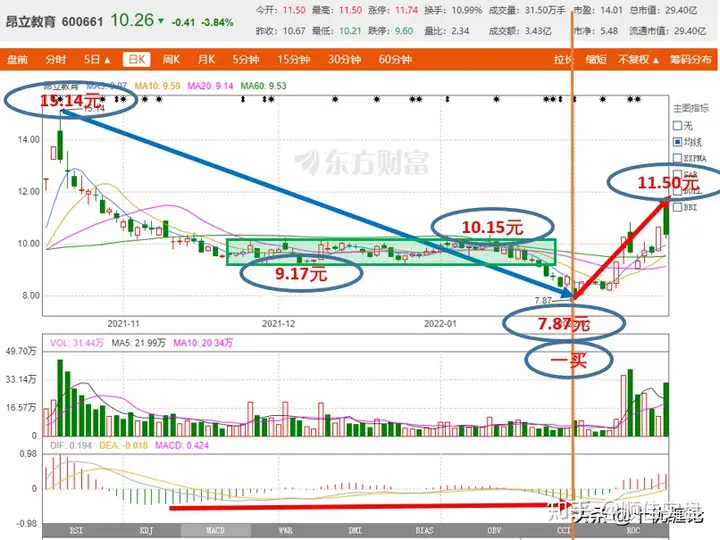Open the 盘前 pre-market tab
The height and width of the screenshot is (540, 720).
[17, 60]
